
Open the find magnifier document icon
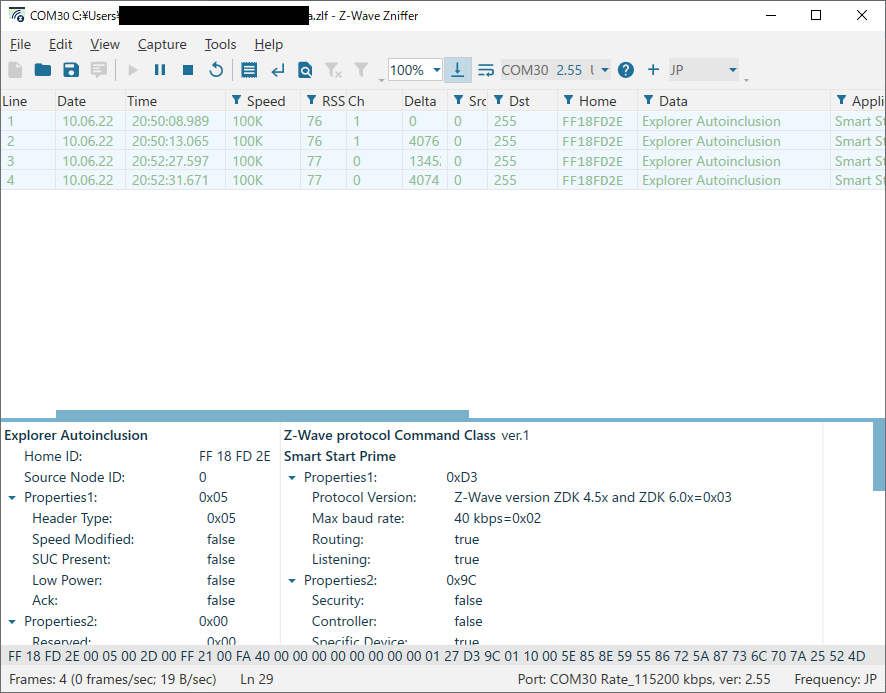(x=305, y=70)
